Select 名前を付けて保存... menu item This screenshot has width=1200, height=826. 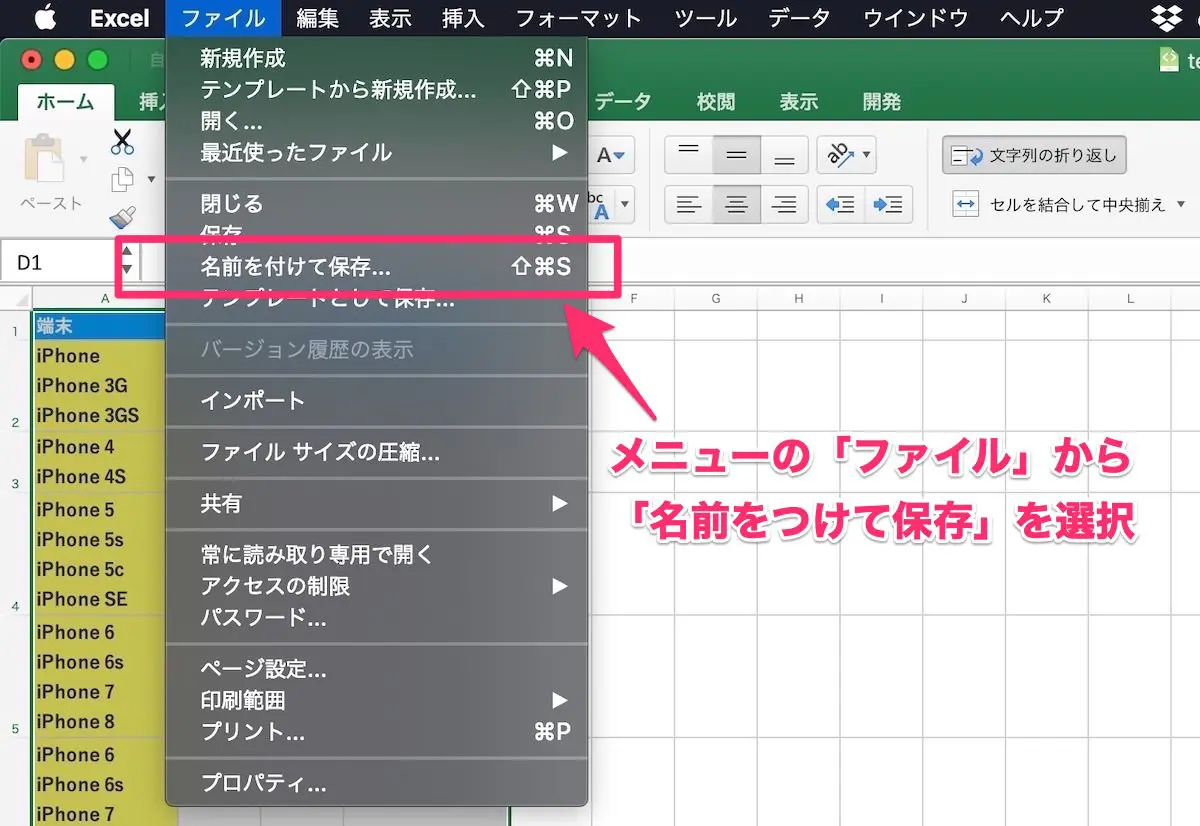click(376, 267)
